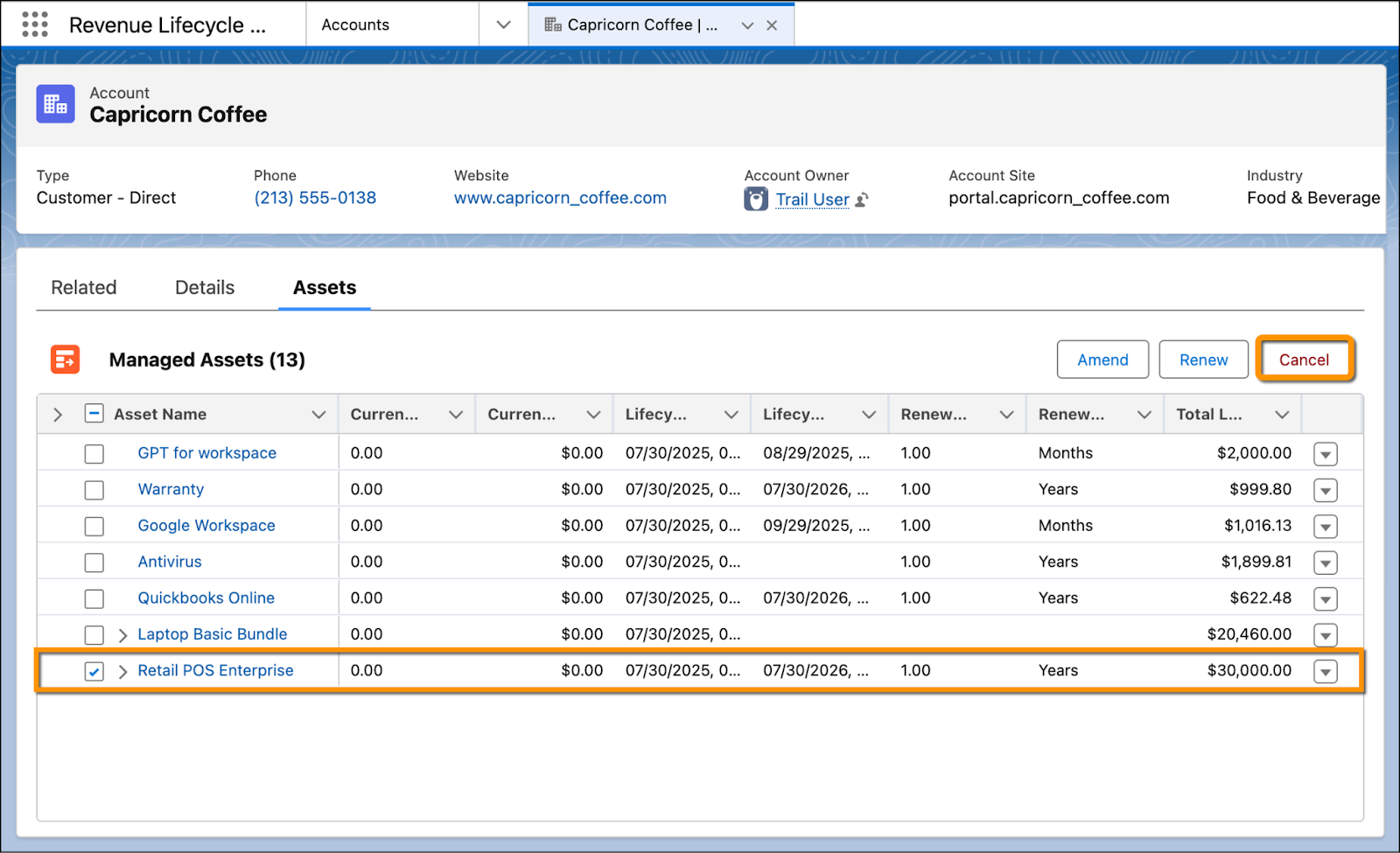Open the App Launcher grid icon
Viewport: 1400px width, 853px height.
[34, 24]
